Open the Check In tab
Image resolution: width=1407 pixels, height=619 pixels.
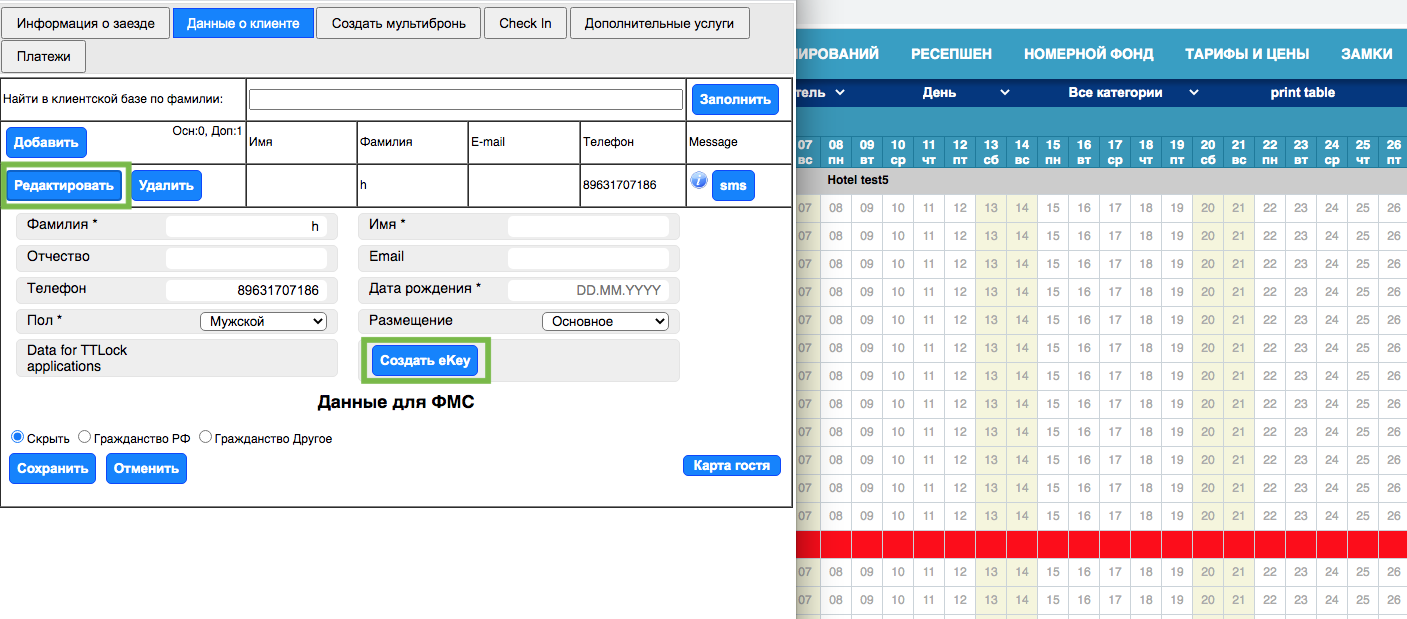point(525,23)
